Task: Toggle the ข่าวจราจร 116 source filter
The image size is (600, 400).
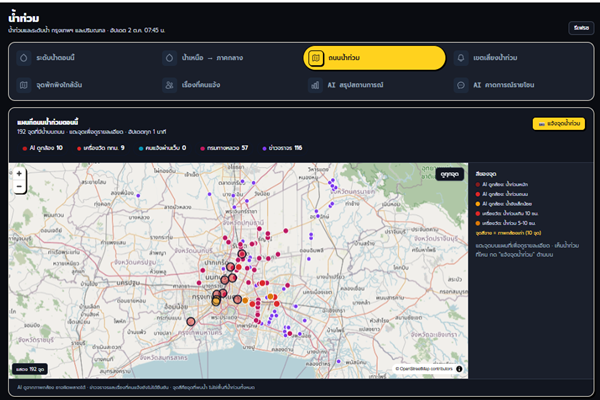Action: tap(282, 148)
